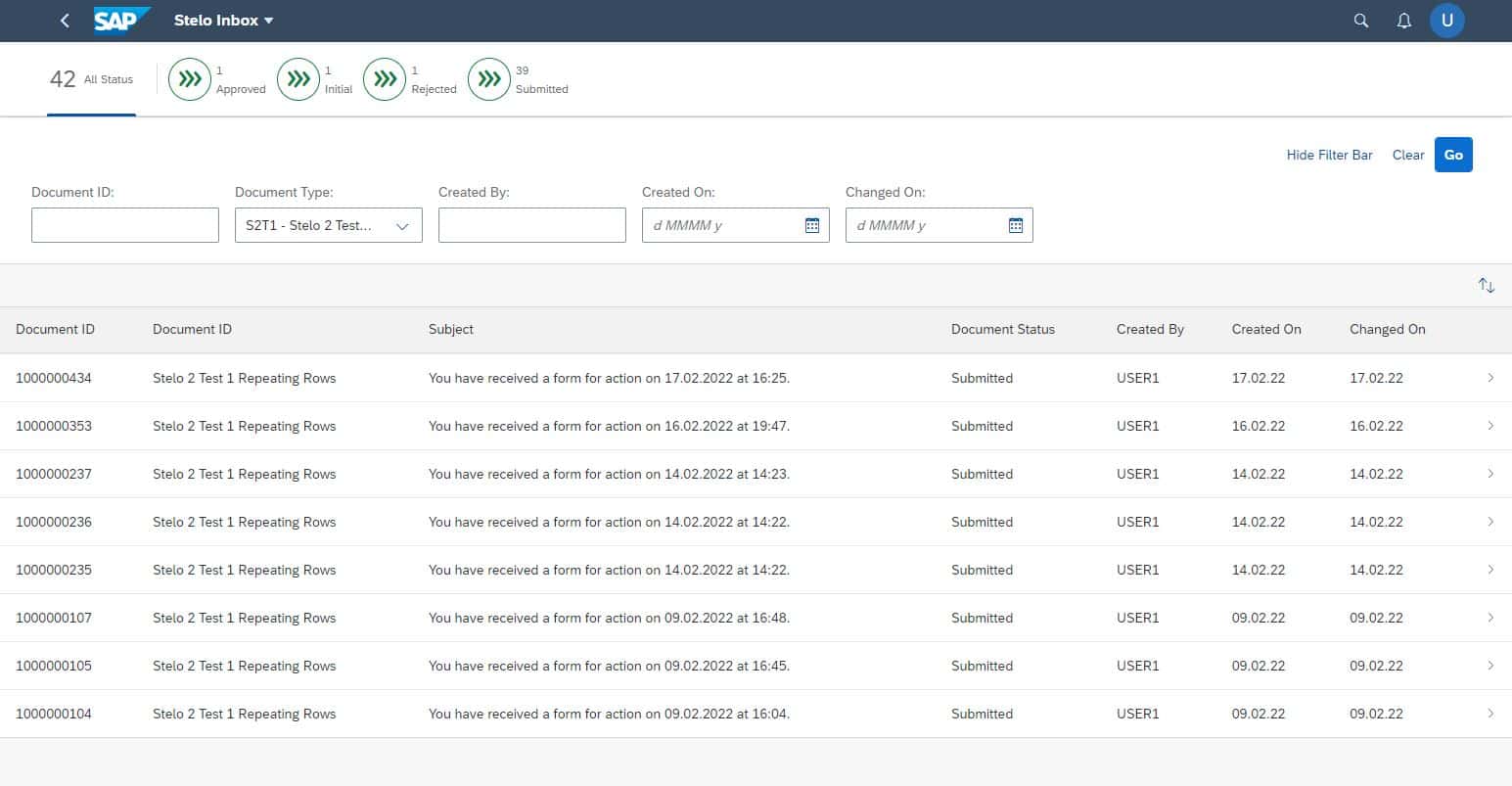The height and width of the screenshot is (786, 1512).
Task: Click the blue Go button
Action: tap(1453, 155)
